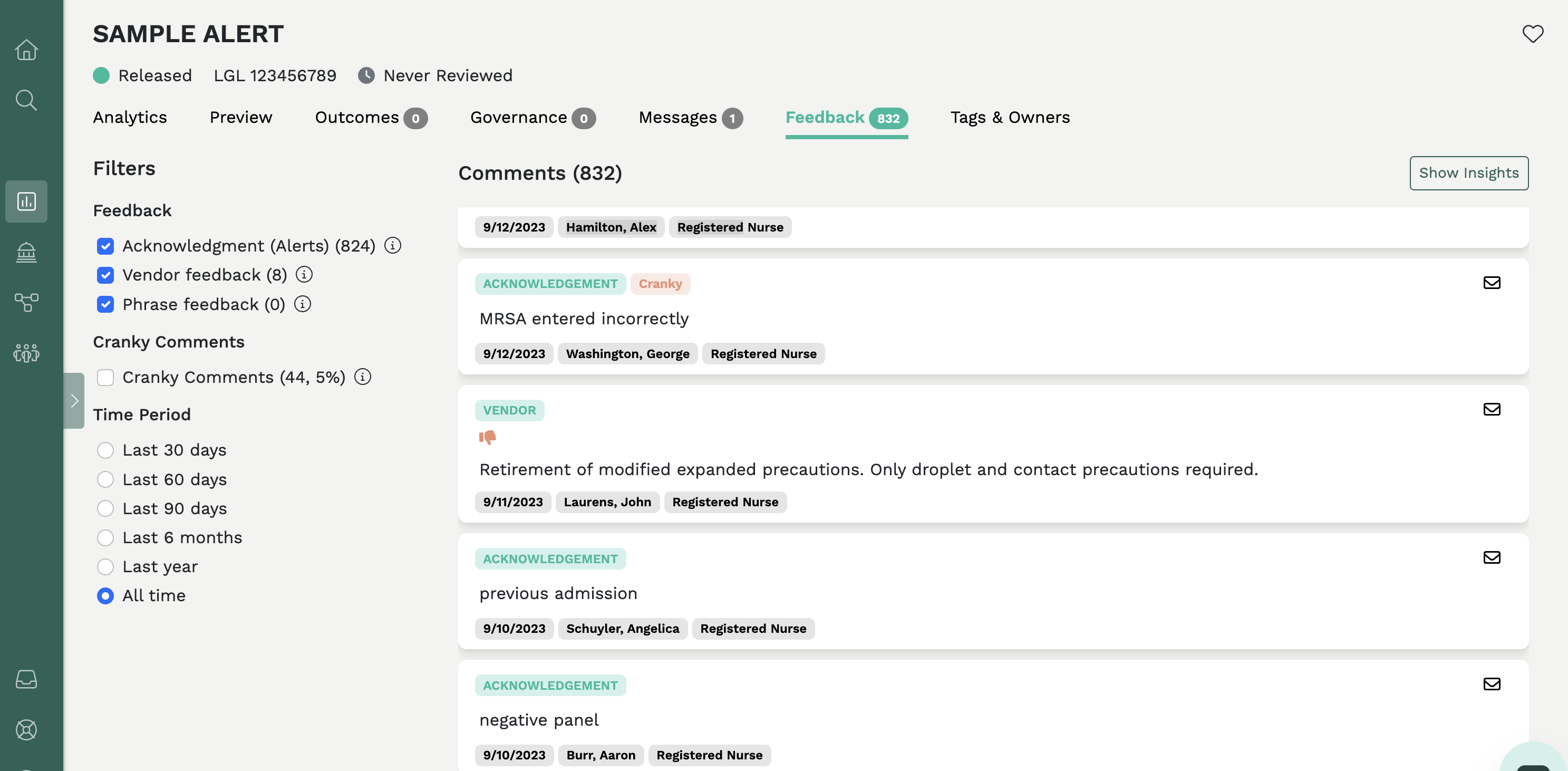Open the governance podium icon in sidebar
The height and width of the screenshot is (771, 1568).
point(26,252)
